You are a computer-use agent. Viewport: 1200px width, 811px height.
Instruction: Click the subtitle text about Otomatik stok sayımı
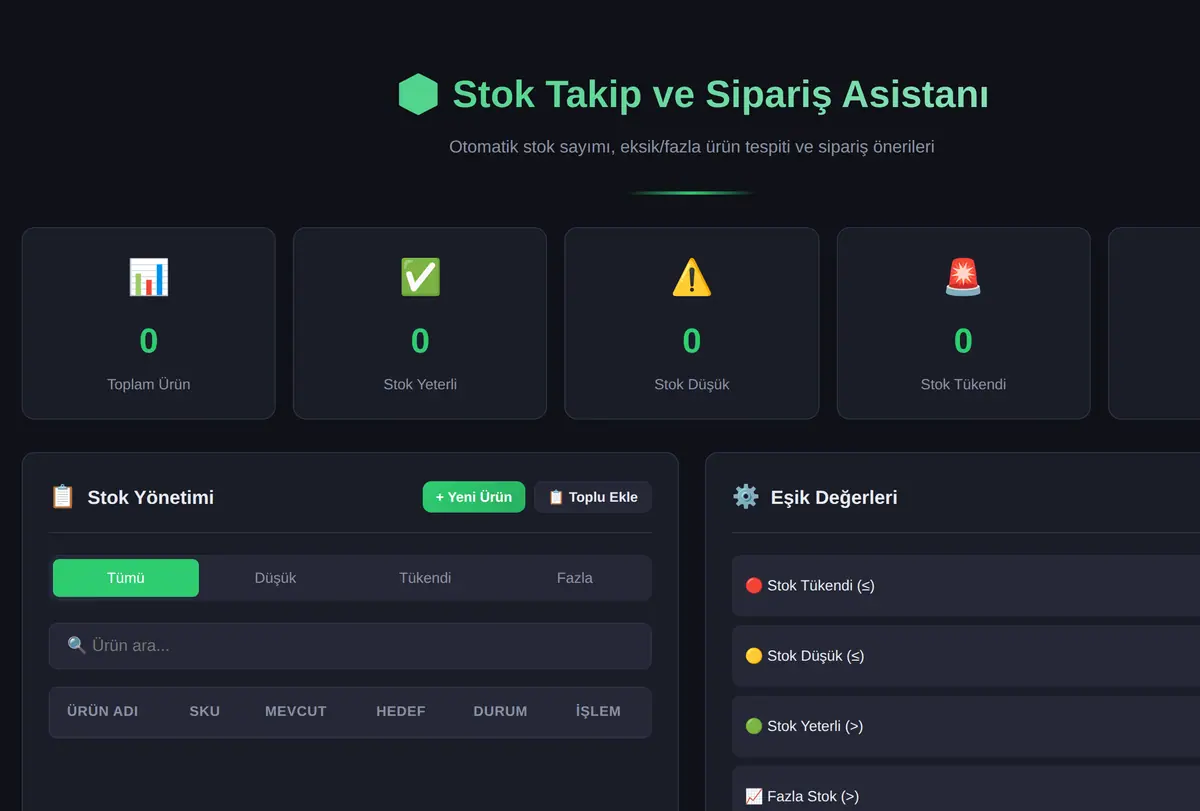pyautogui.click(x=692, y=147)
